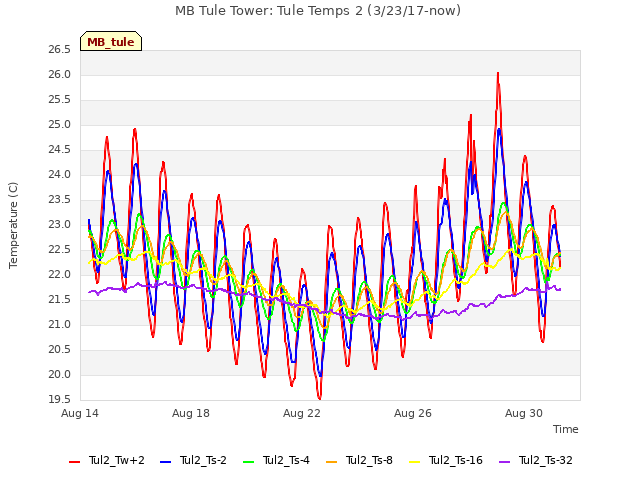Select Tul2_Ts-16 legend label
The width and height of the screenshot is (640, 480).
coord(456,460)
